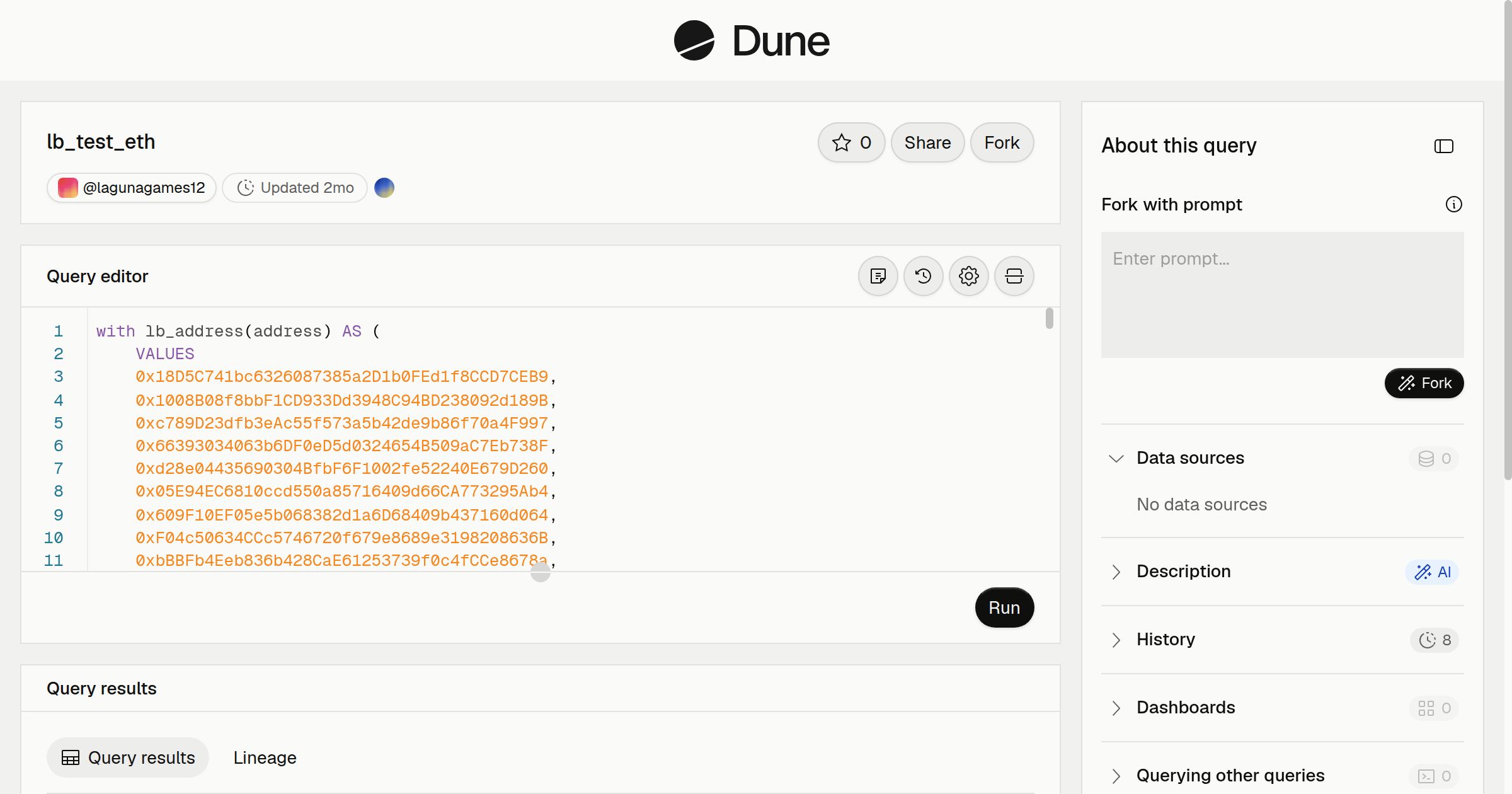Show Fork with prompt info tooltip

pos(1453,204)
